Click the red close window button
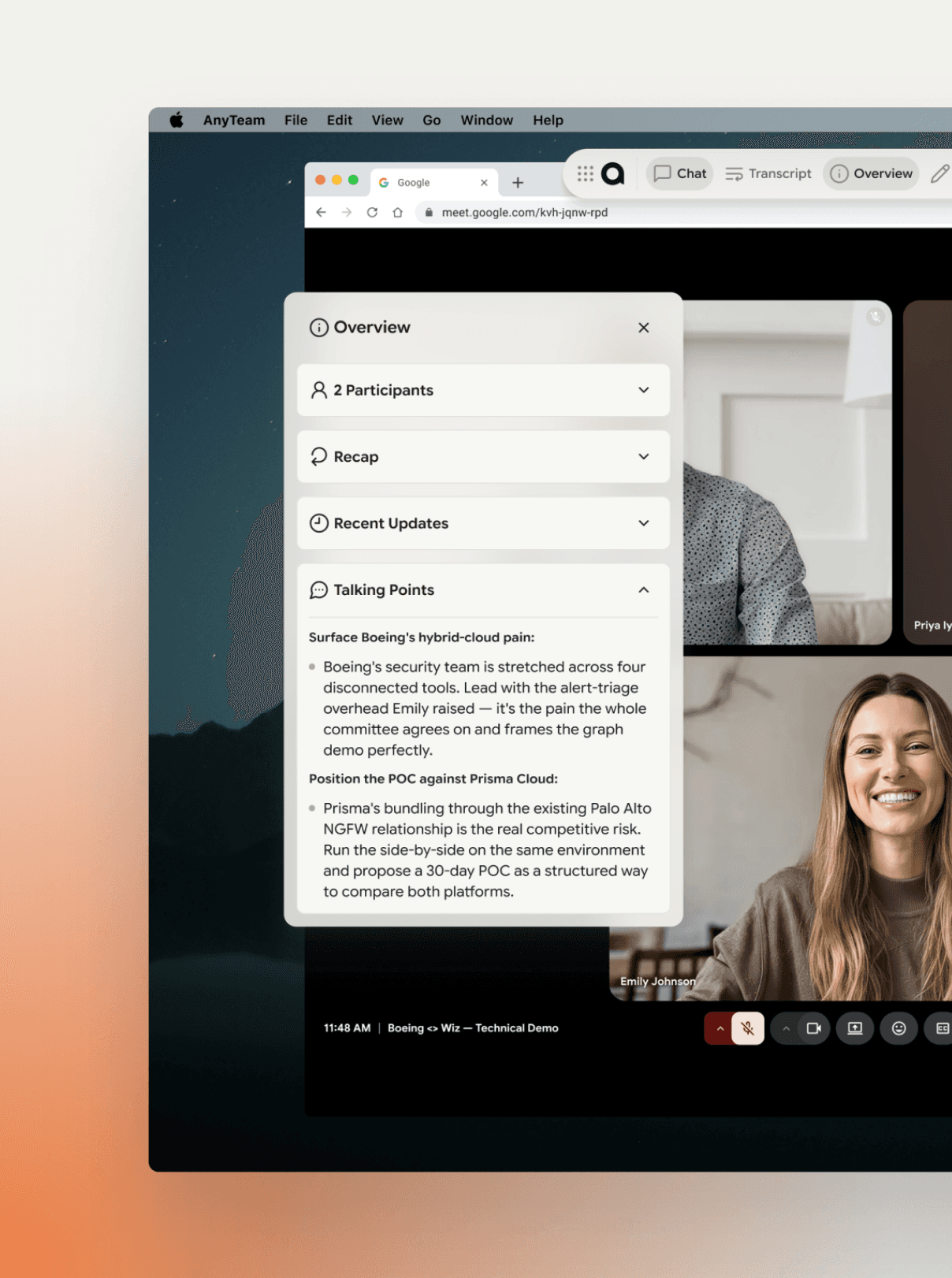 [320, 180]
